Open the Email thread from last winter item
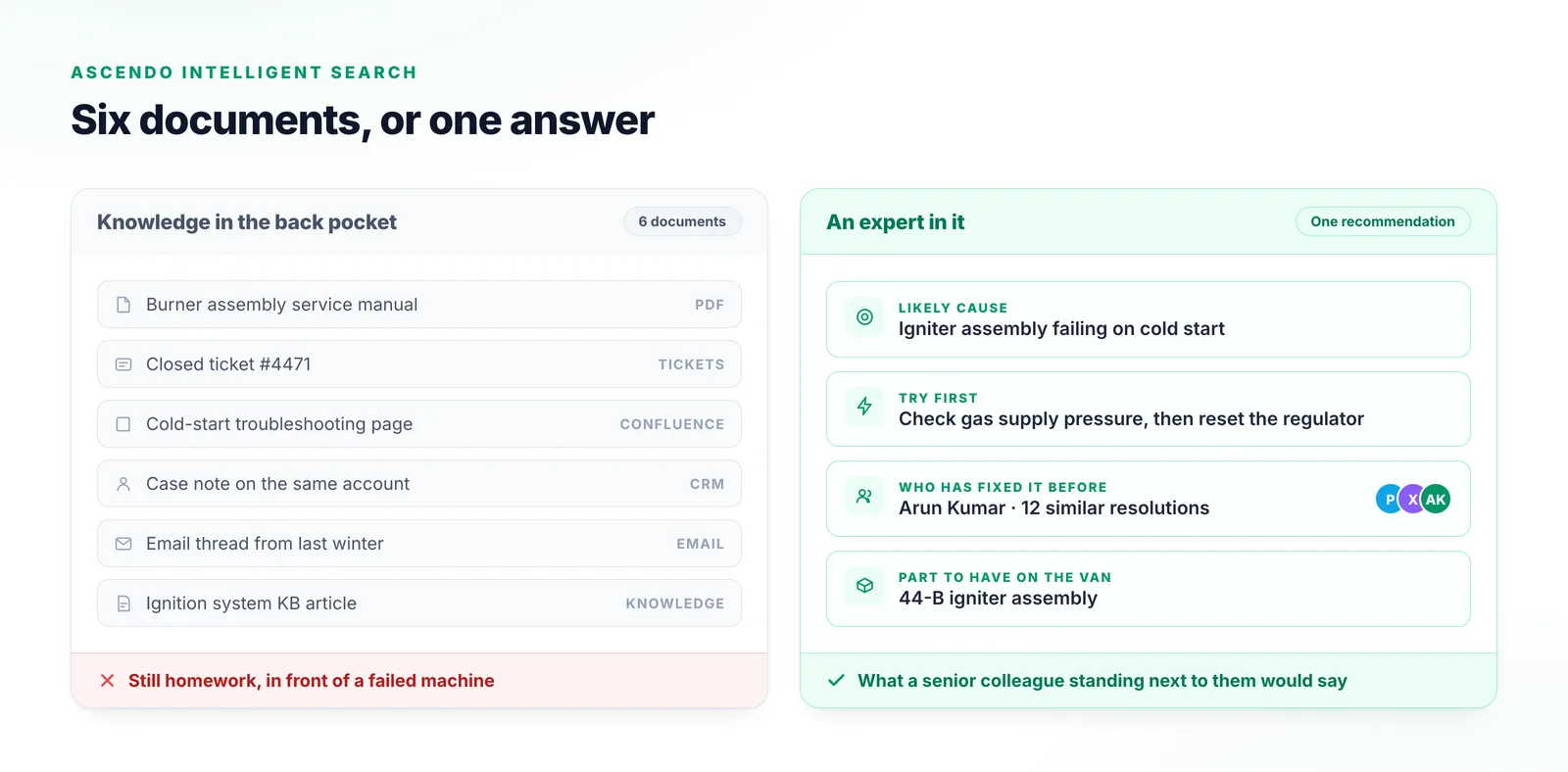Viewport: 1568px width, 772px height. [x=419, y=544]
